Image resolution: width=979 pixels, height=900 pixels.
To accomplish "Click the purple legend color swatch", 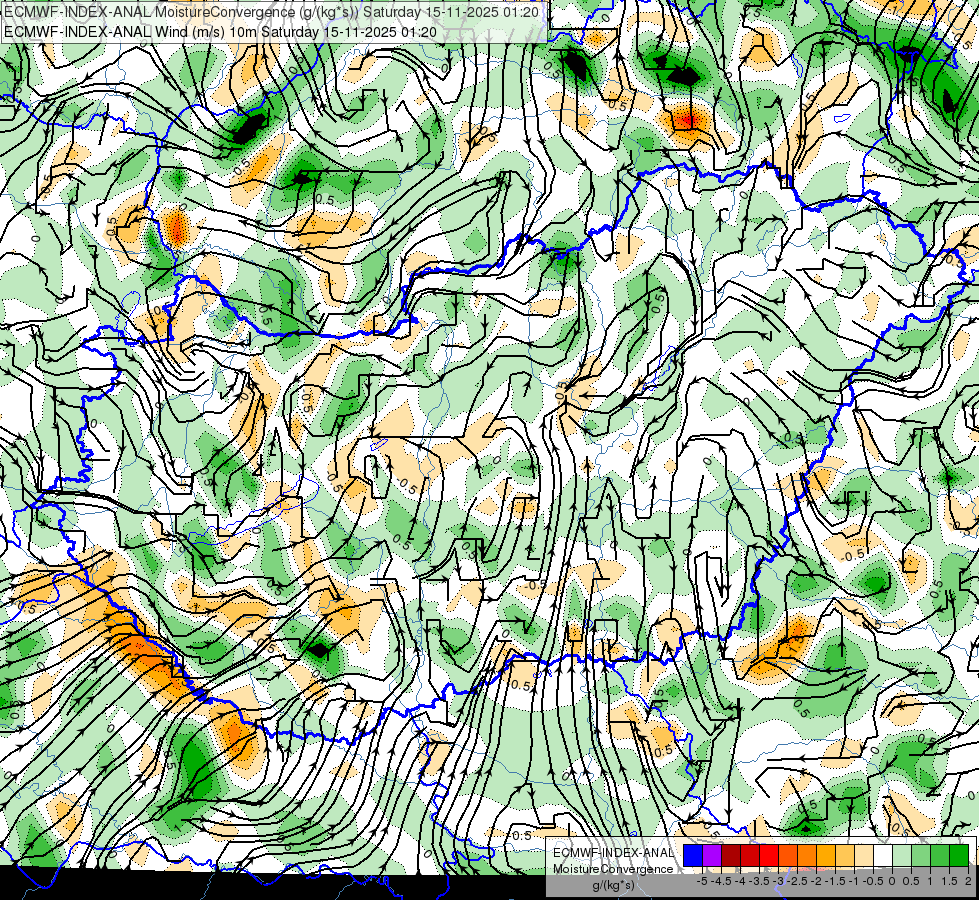I will point(712,855).
